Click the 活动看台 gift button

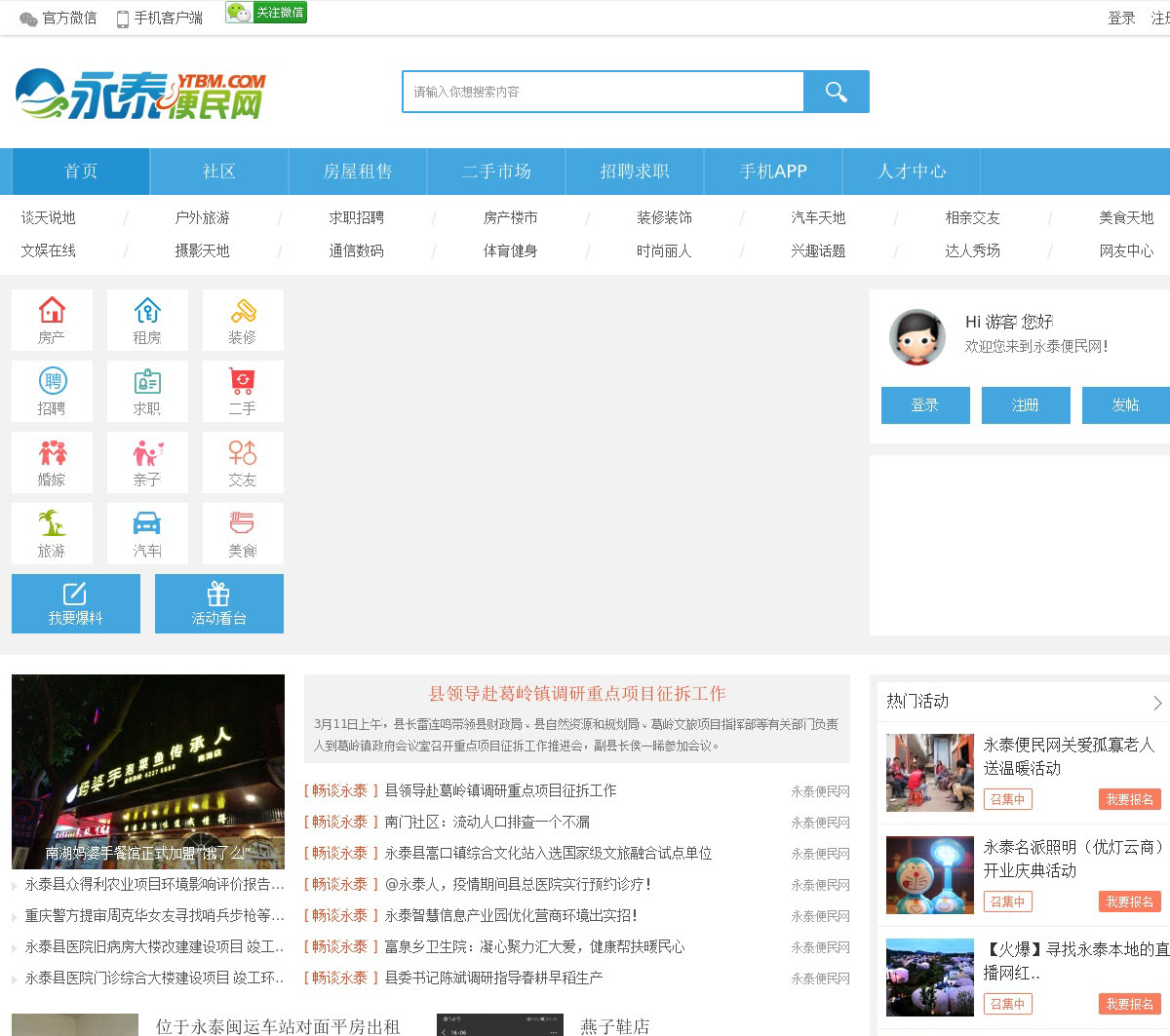pyautogui.click(x=219, y=603)
